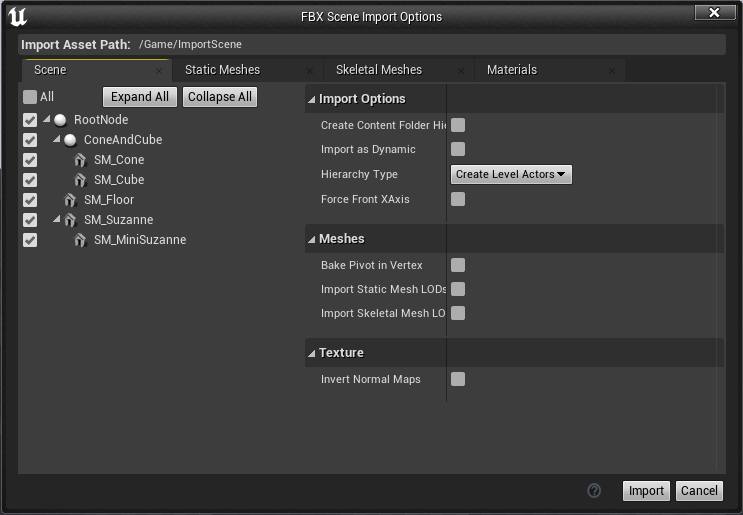The height and width of the screenshot is (515, 743).
Task: Select the SM_MiniSuzanne tree label
Action: coord(140,240)
